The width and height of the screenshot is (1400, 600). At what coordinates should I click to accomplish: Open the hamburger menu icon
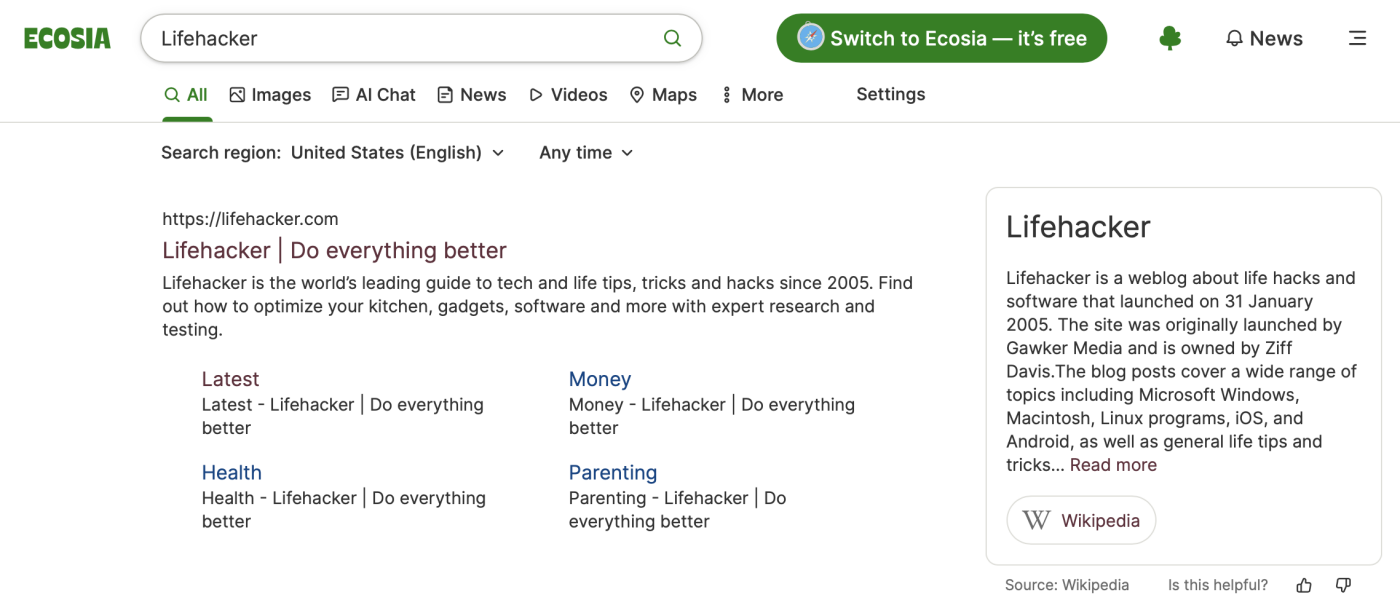coord(1357,39)
